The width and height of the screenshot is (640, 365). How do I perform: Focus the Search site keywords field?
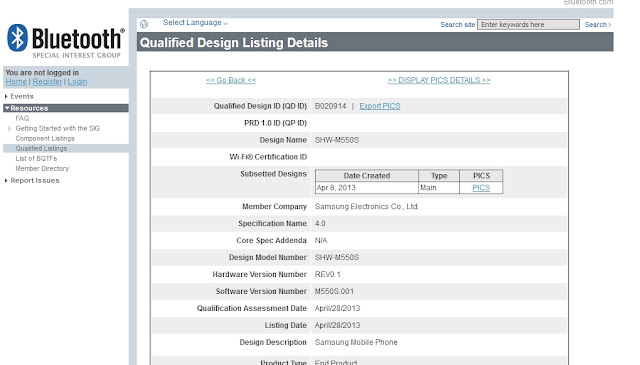[x=528, y=24]
